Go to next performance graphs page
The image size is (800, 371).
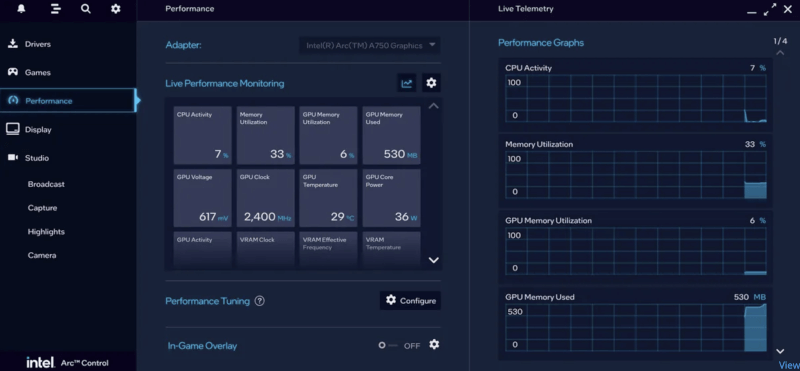(x=780, y=351)
